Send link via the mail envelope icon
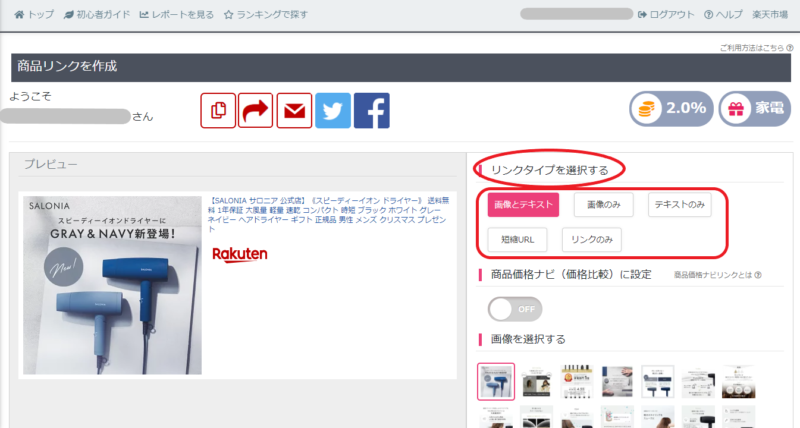The height and width of the screenshot is (428, 800). point(294,110)
